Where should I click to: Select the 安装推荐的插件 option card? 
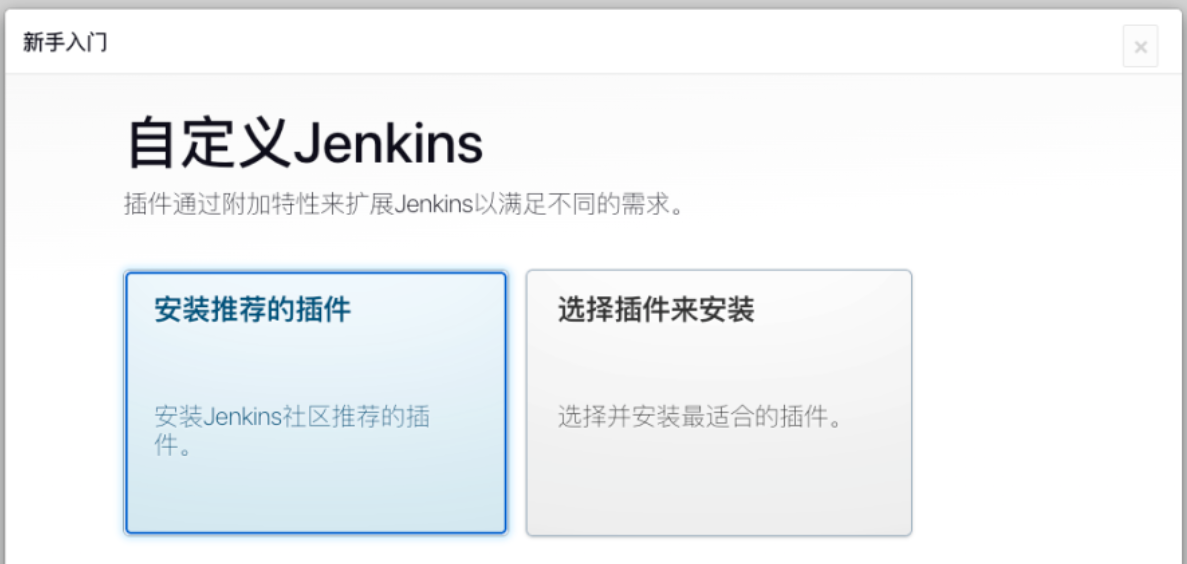[x=316, y=403]
